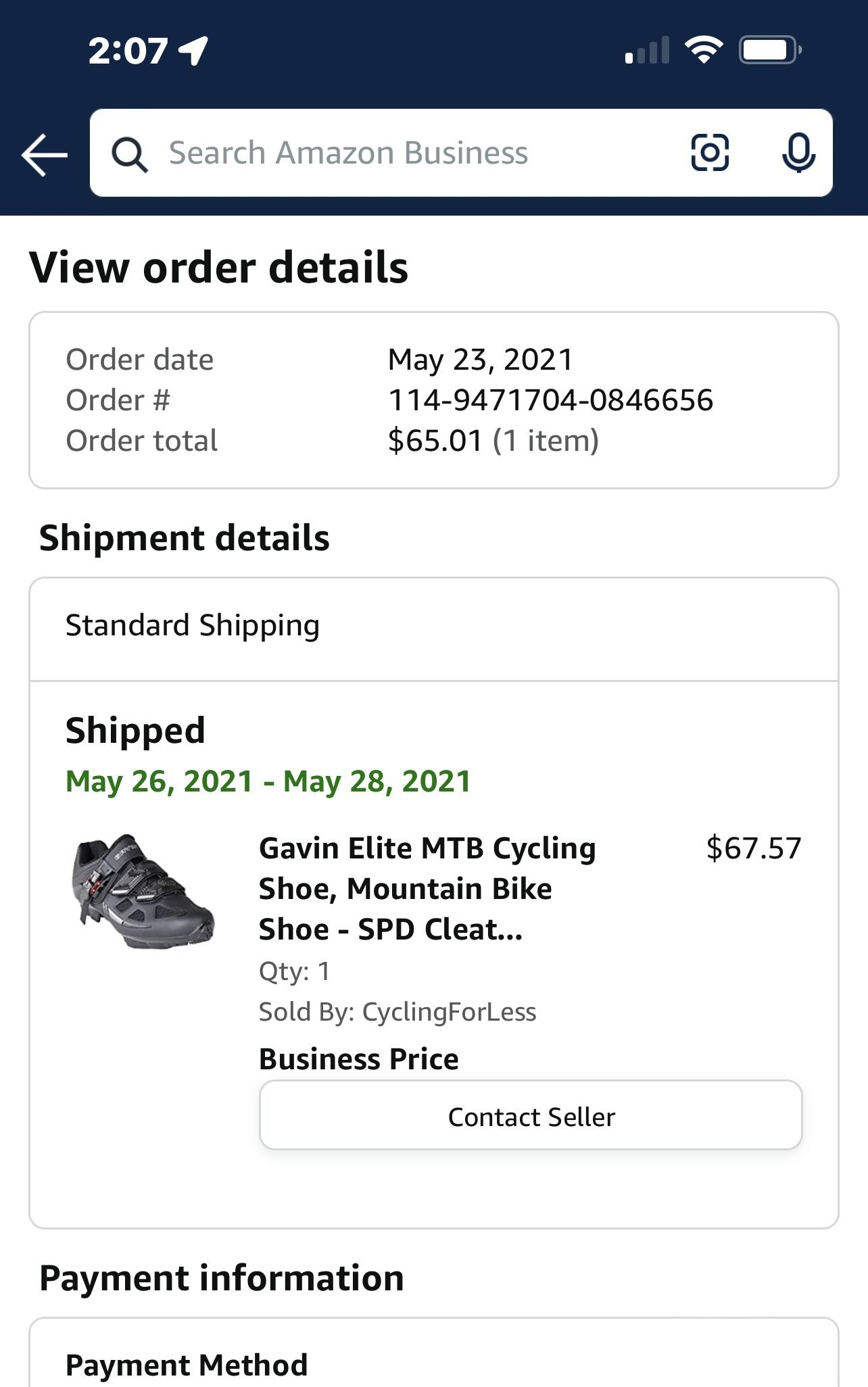Tap the green shipping date range

coord(269,780)
